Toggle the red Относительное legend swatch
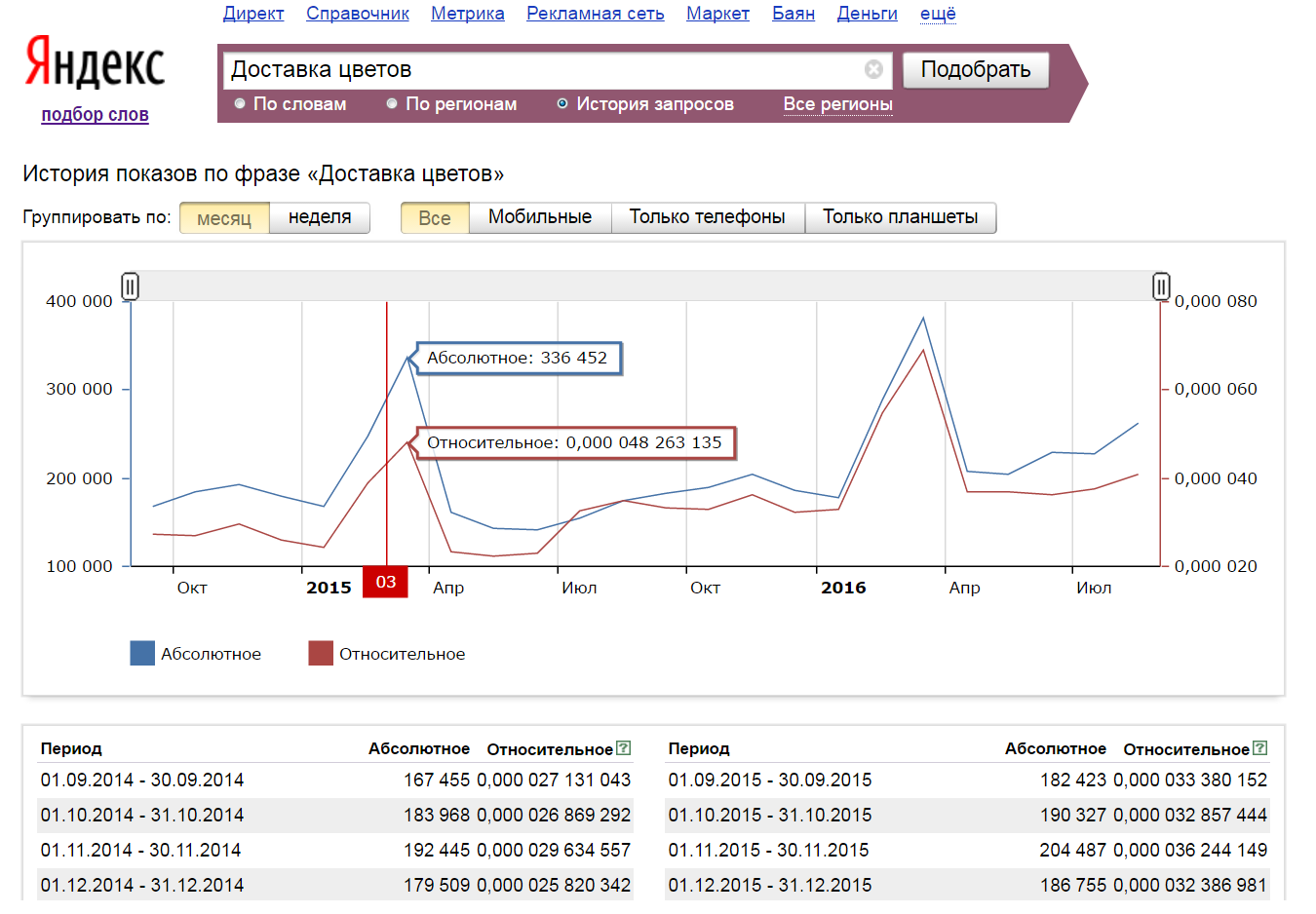The image size is (1316, 914). 321,654
